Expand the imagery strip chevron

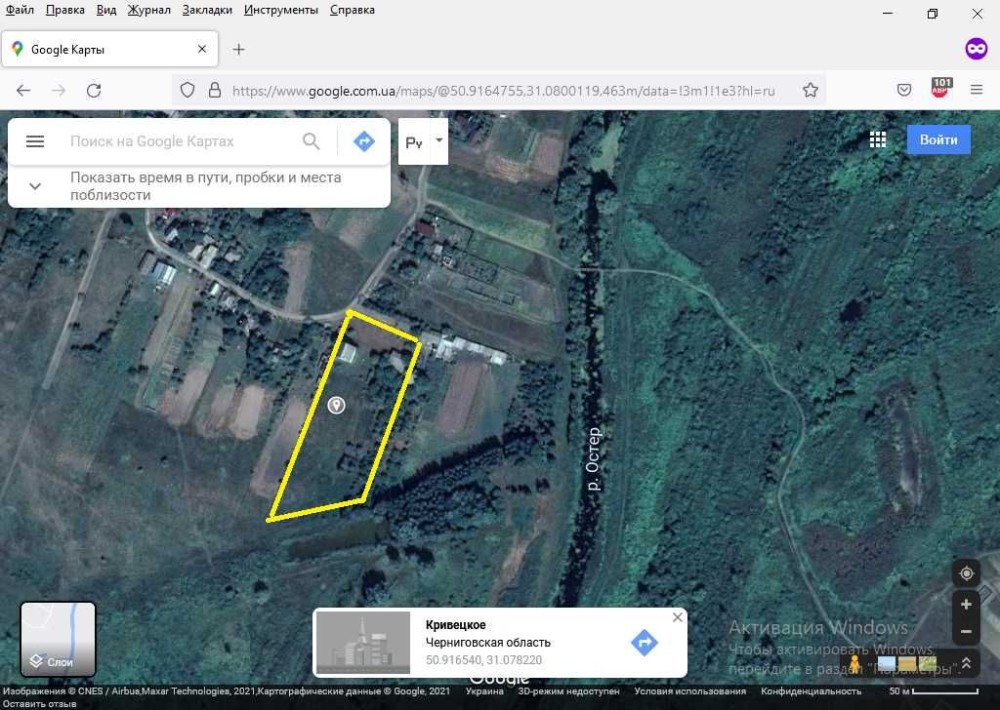tap(966, 664)
